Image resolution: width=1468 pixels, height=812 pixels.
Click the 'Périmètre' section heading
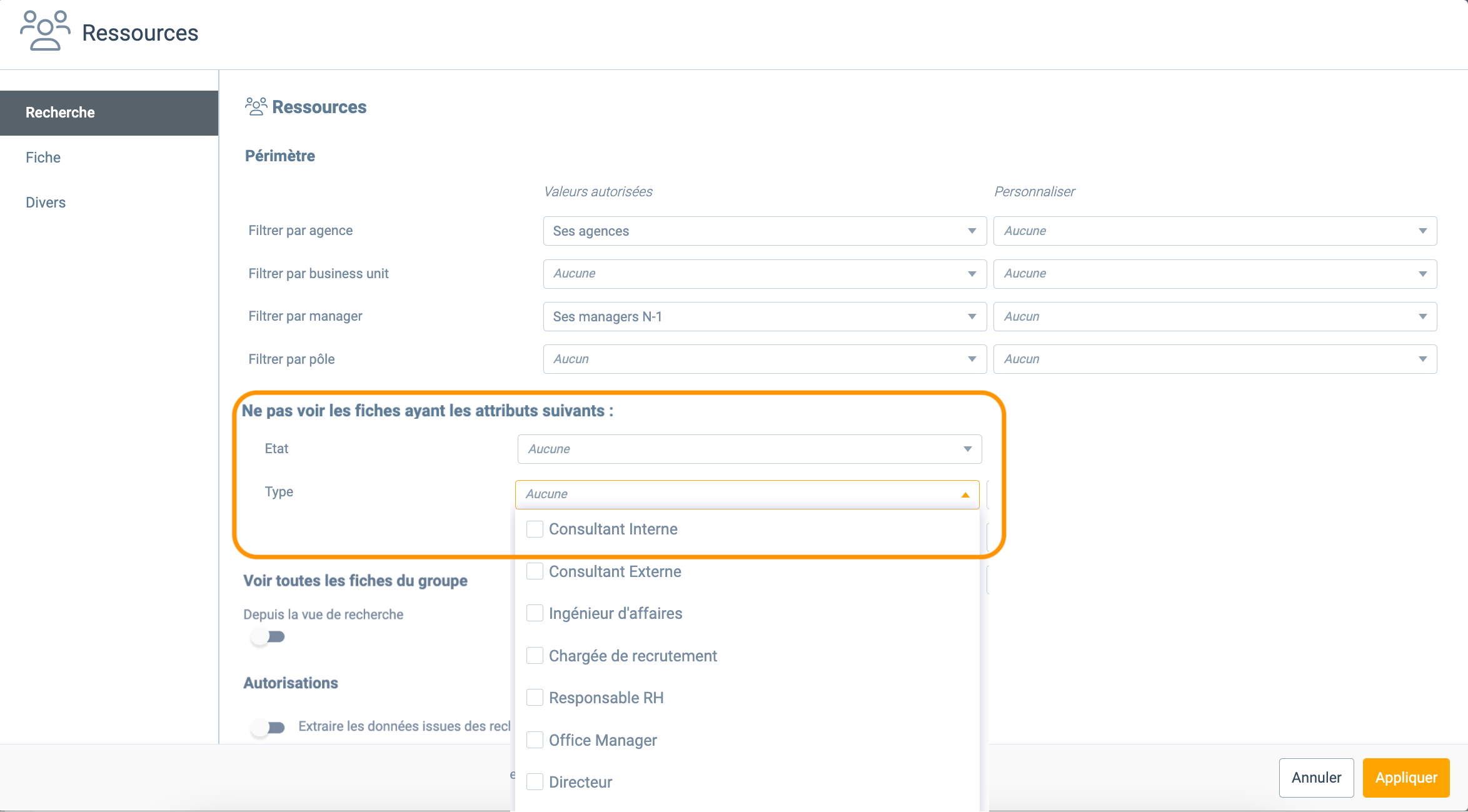[280, 156]
